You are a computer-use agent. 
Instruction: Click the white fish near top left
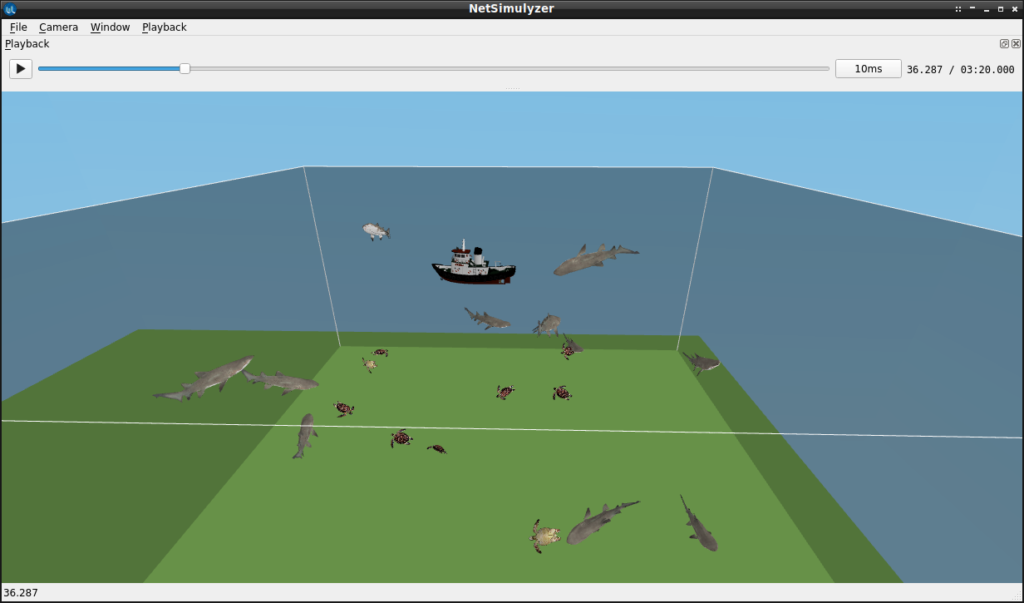pyautogui.click(x=376, y=231)
